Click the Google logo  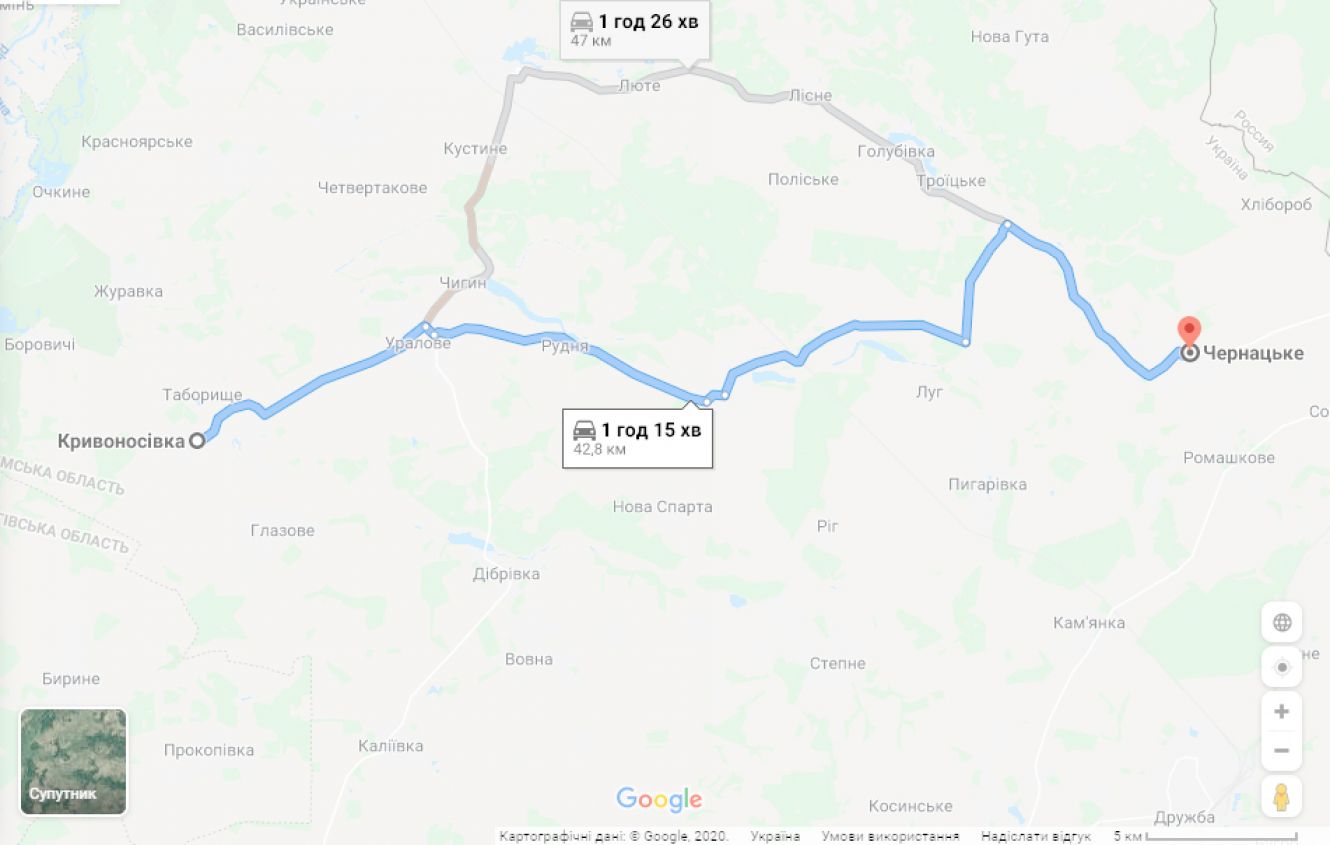point(659,799)
